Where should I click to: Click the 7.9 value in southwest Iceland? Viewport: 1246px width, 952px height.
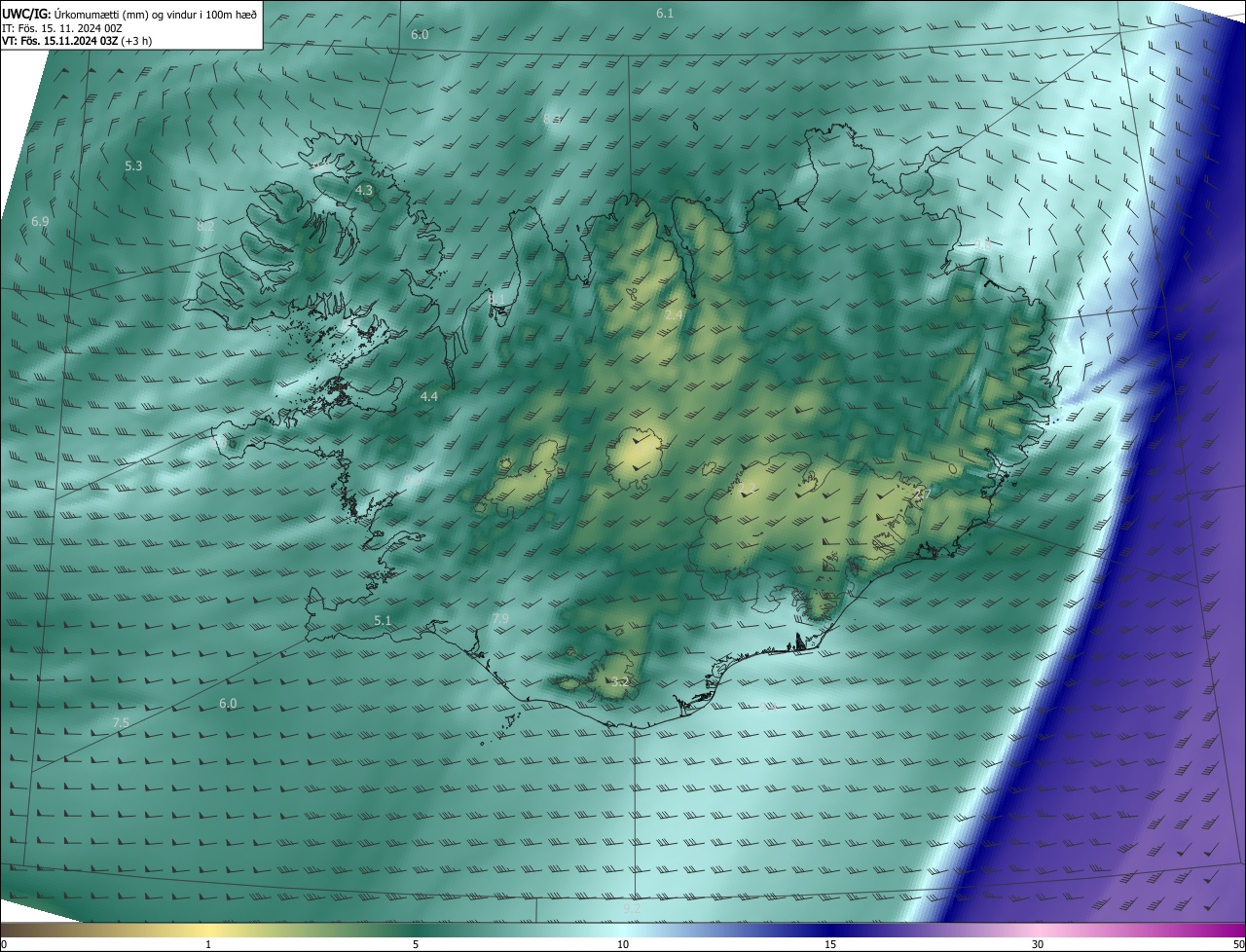coord(500,619)
